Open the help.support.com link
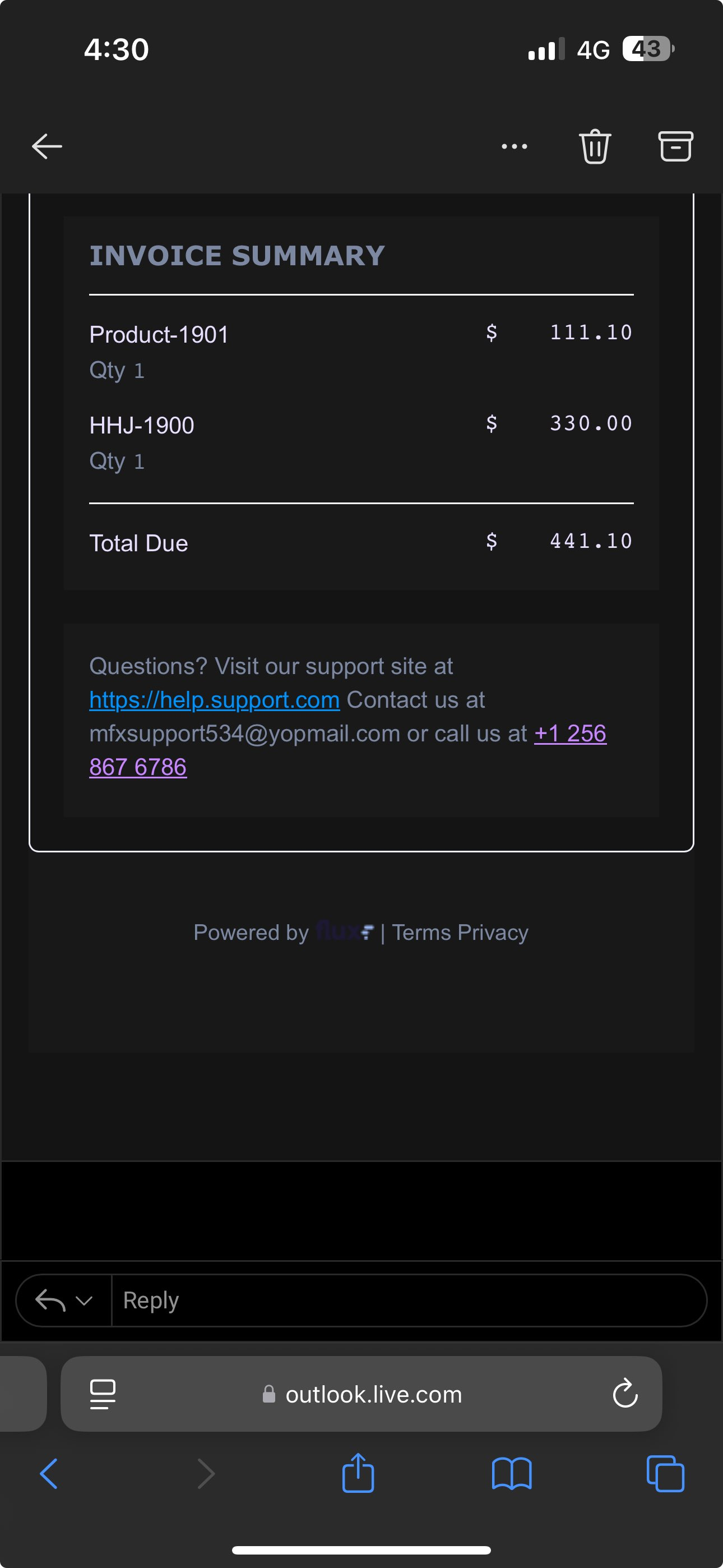 click(214, 700)
